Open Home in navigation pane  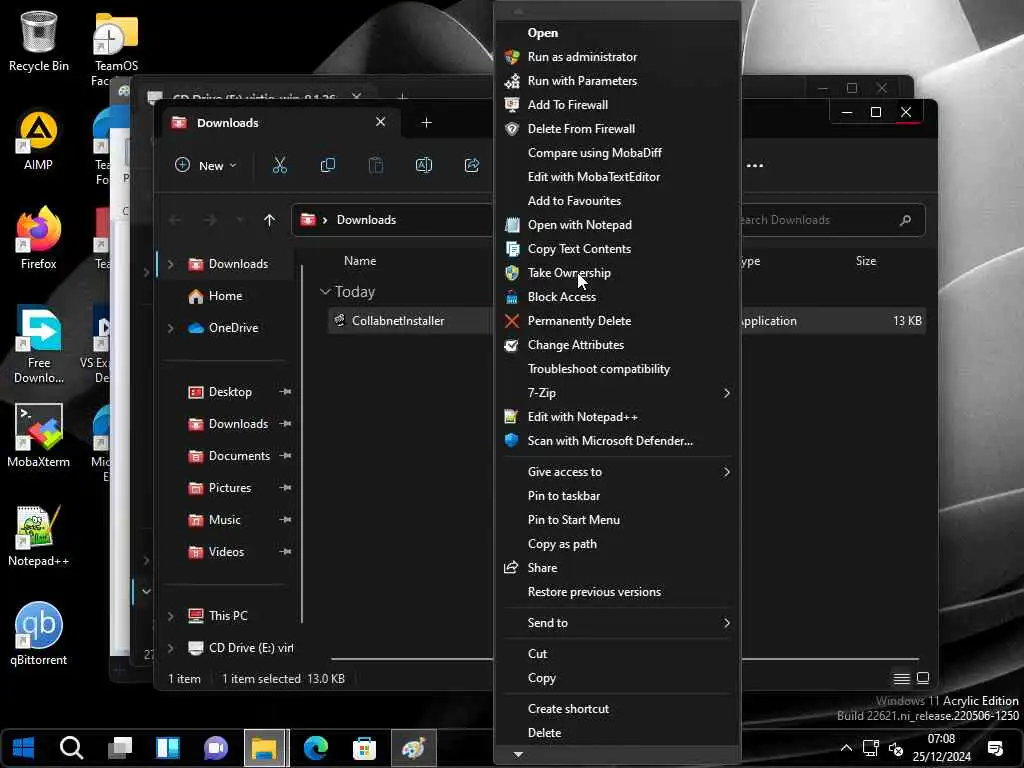(x=225, y=296)
